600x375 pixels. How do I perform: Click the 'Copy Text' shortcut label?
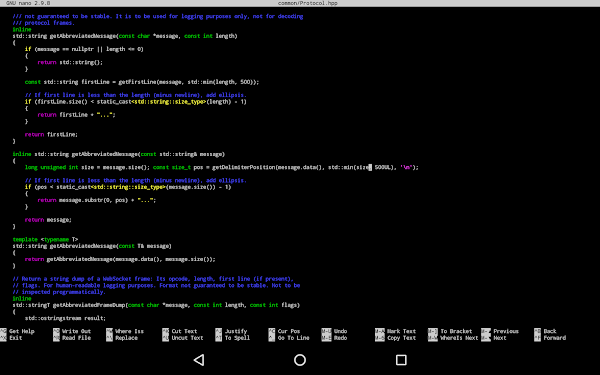coord(401,338)
